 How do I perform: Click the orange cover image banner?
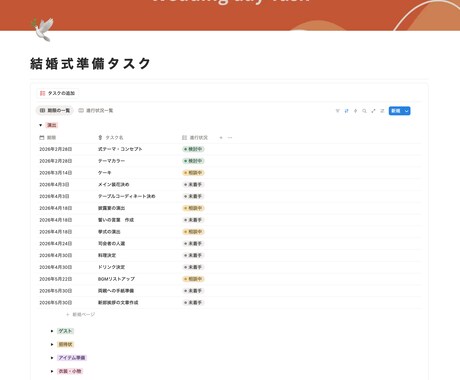point(230,15)
